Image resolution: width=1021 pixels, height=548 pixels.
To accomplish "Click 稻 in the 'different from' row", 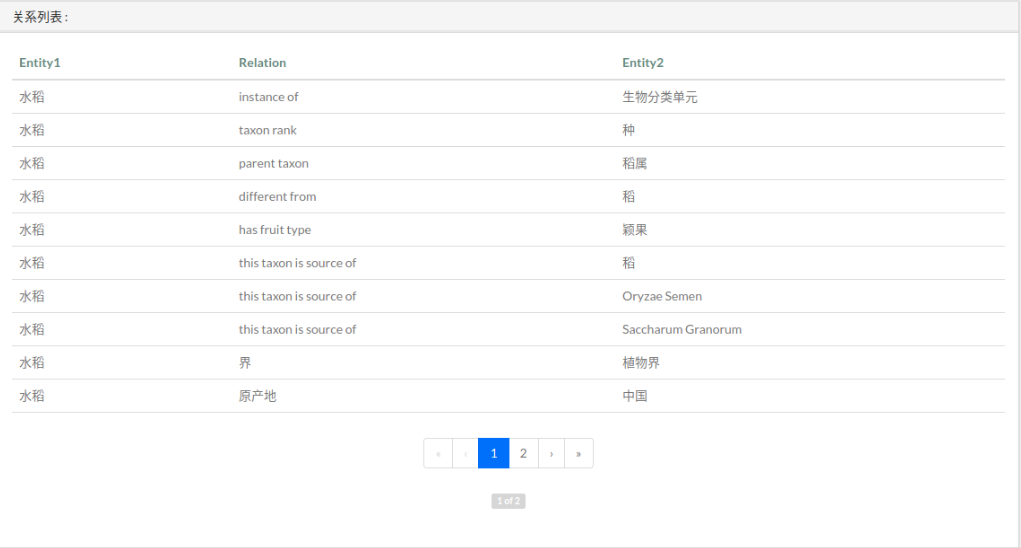I will [628, 197].
